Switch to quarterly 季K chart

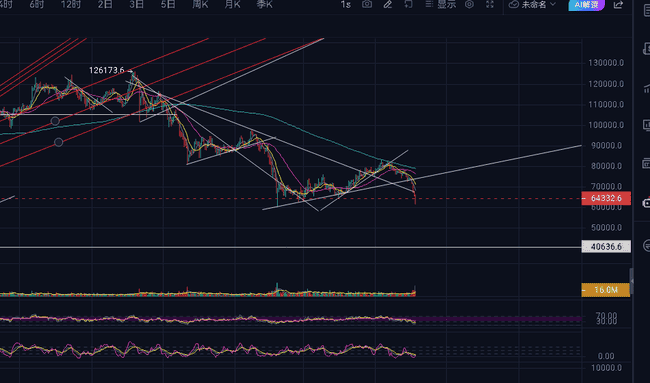coord(264,5)
